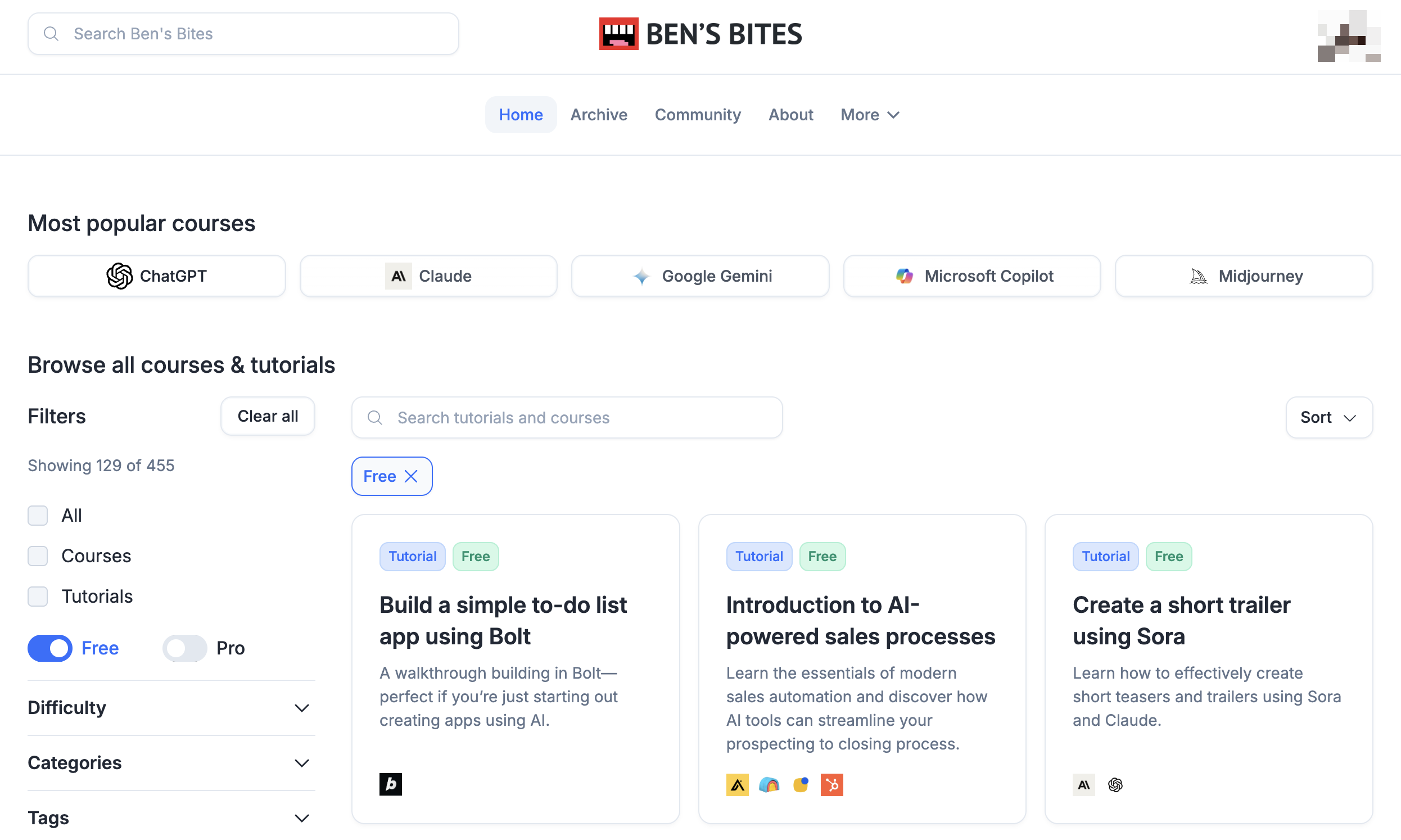Click the ChatGPT logo icon
This screenshot has height=840, width=1401.
click(x=119, y=276)
